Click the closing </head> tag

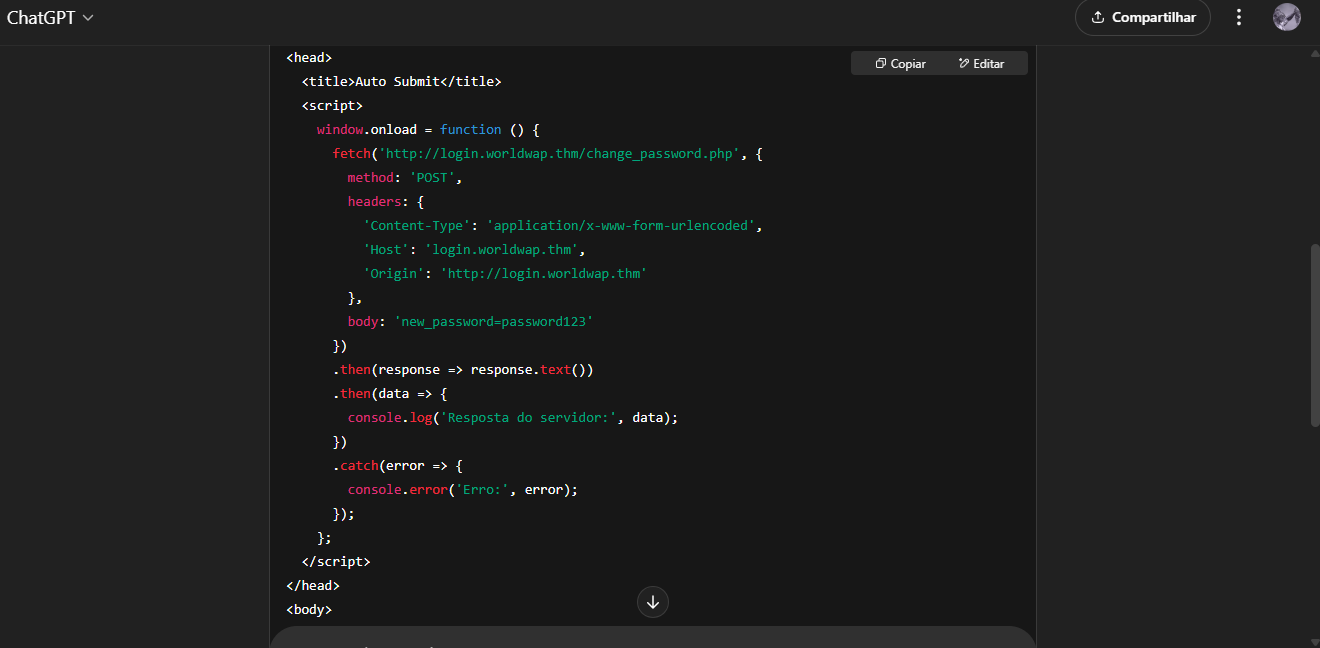pos(313,585)
